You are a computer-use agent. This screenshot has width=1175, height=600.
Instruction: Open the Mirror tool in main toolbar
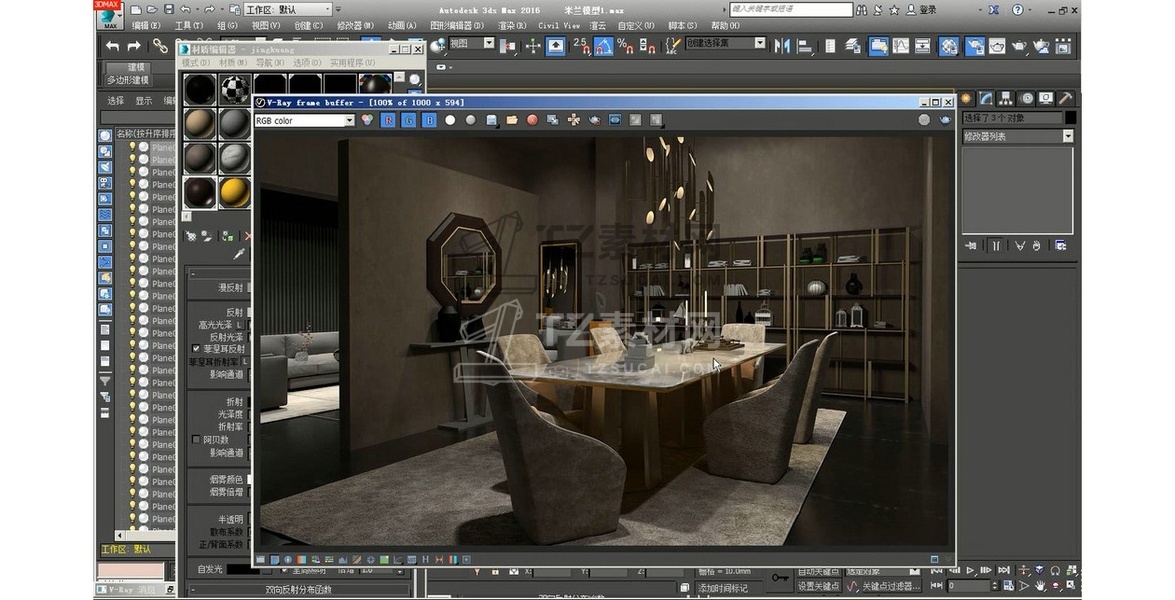[782, 46]
